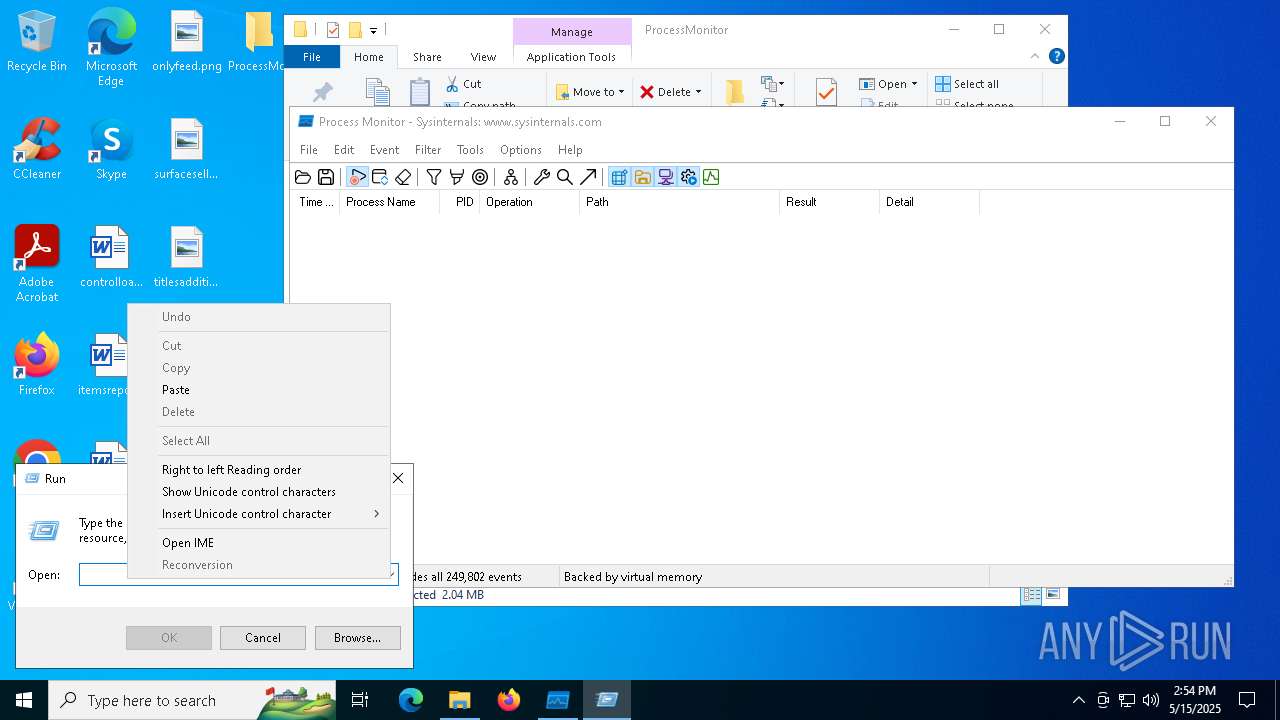Choose Paste from context menu
The height and width of the screenshot is (720, 1280).
[x=258, y=390]
